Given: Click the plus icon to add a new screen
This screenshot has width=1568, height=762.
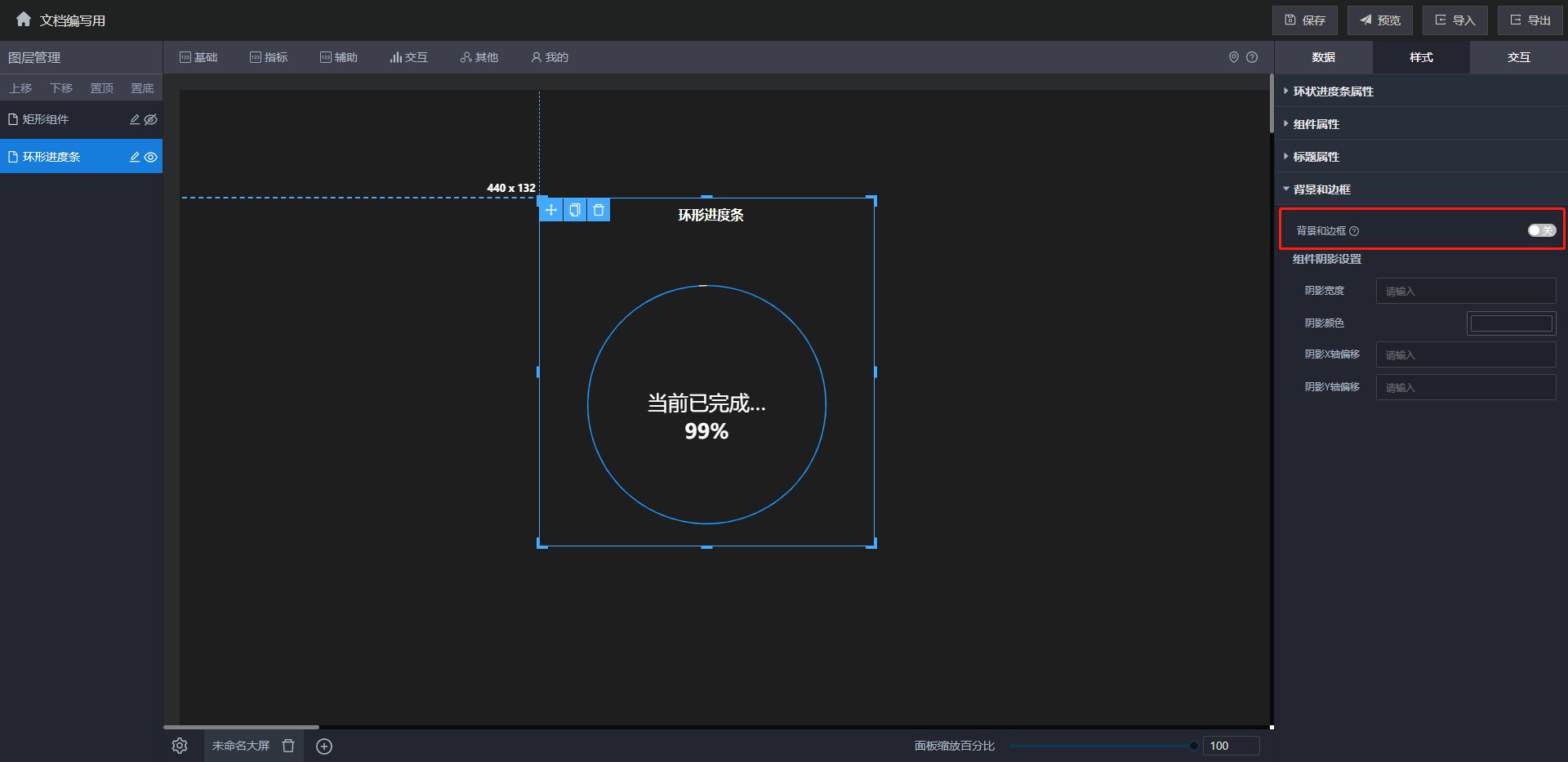Looking at the screenshot, I should 324,746.
